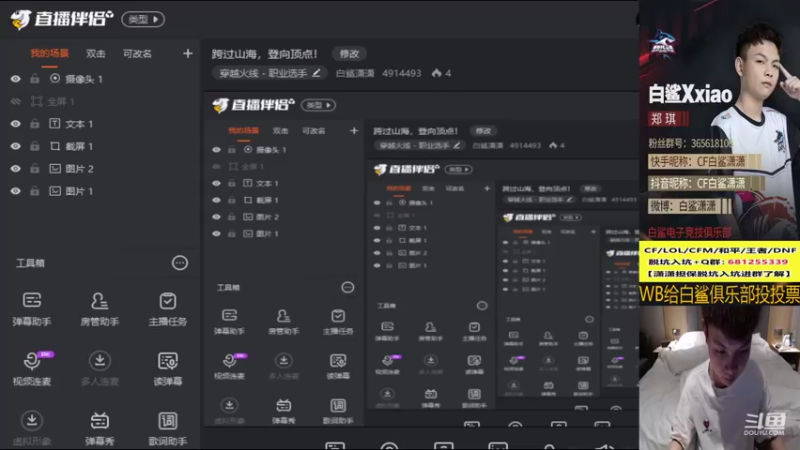
Task: Hide the 截屏 1 source in main list
Action: [x=16, y=146]
